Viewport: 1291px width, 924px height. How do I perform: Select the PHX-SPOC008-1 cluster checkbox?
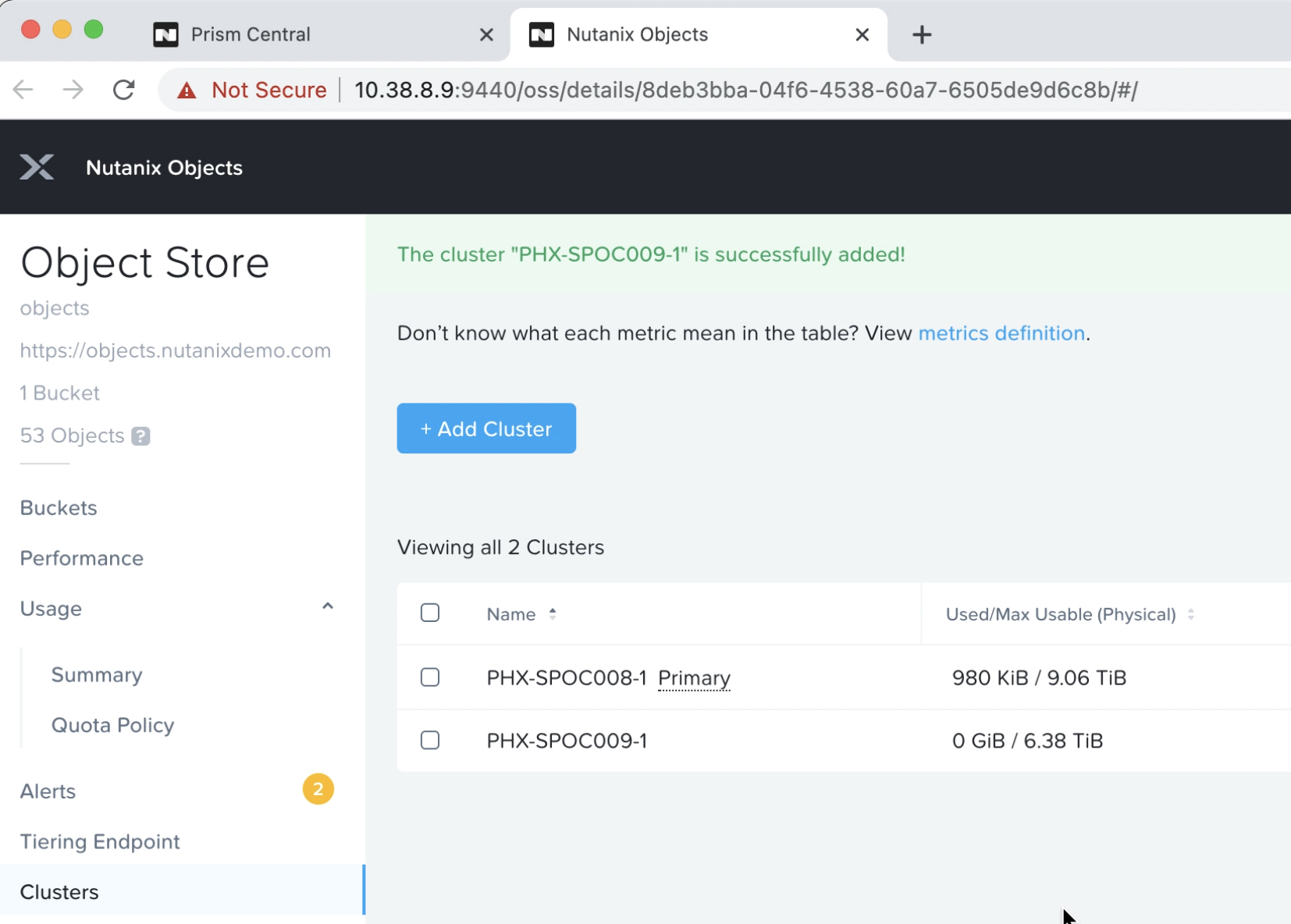point(430,677)
